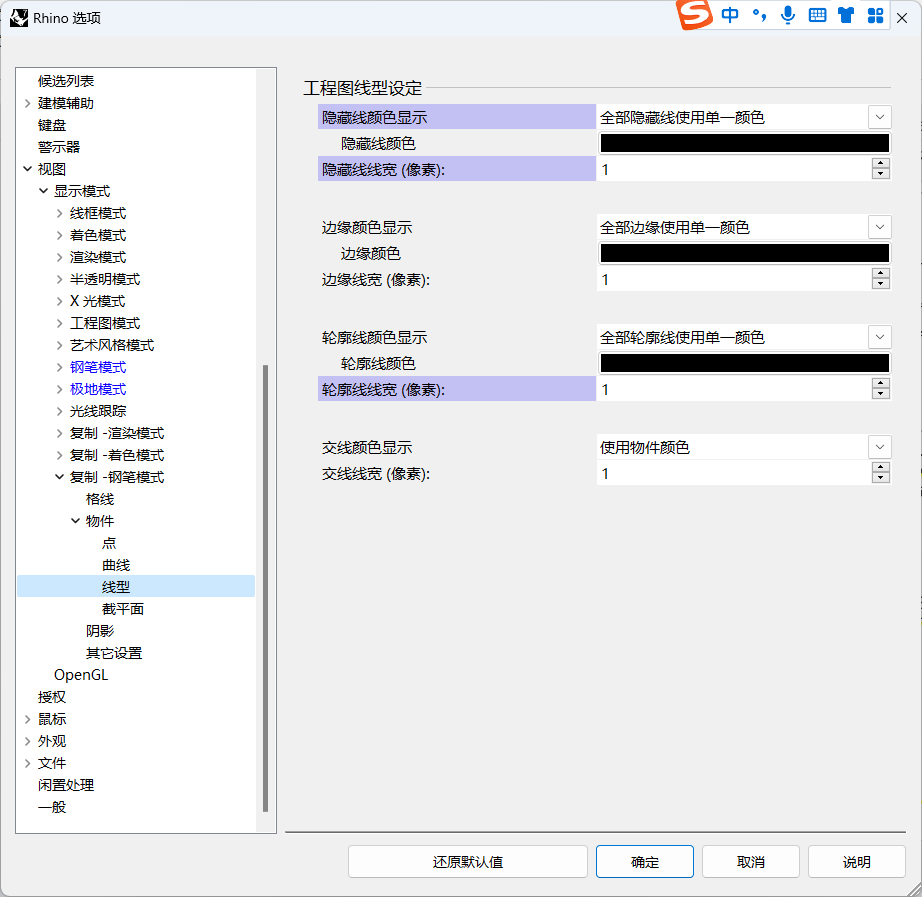This screenshot has width=922, height=897.
Task: Open the 边缘颜色显示 dropdown
Action: tap(880, 227)
